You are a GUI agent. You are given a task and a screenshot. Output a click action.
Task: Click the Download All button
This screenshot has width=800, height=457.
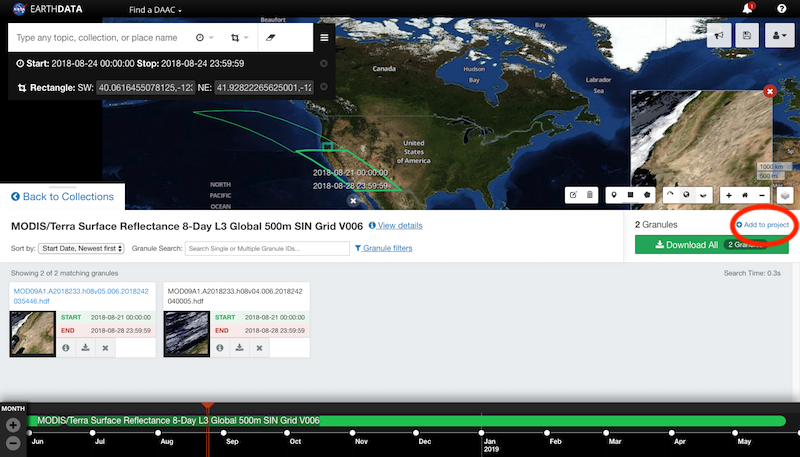712,245
